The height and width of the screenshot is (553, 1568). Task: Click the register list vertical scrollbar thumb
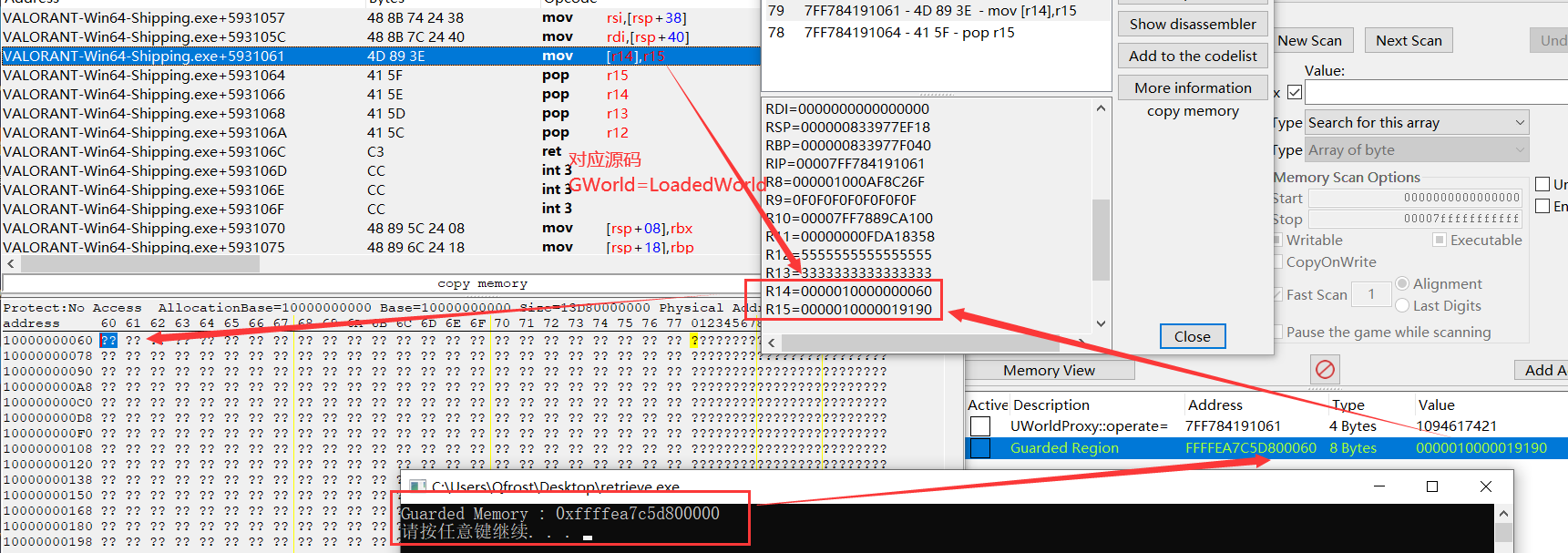[x=1101, y=240]
